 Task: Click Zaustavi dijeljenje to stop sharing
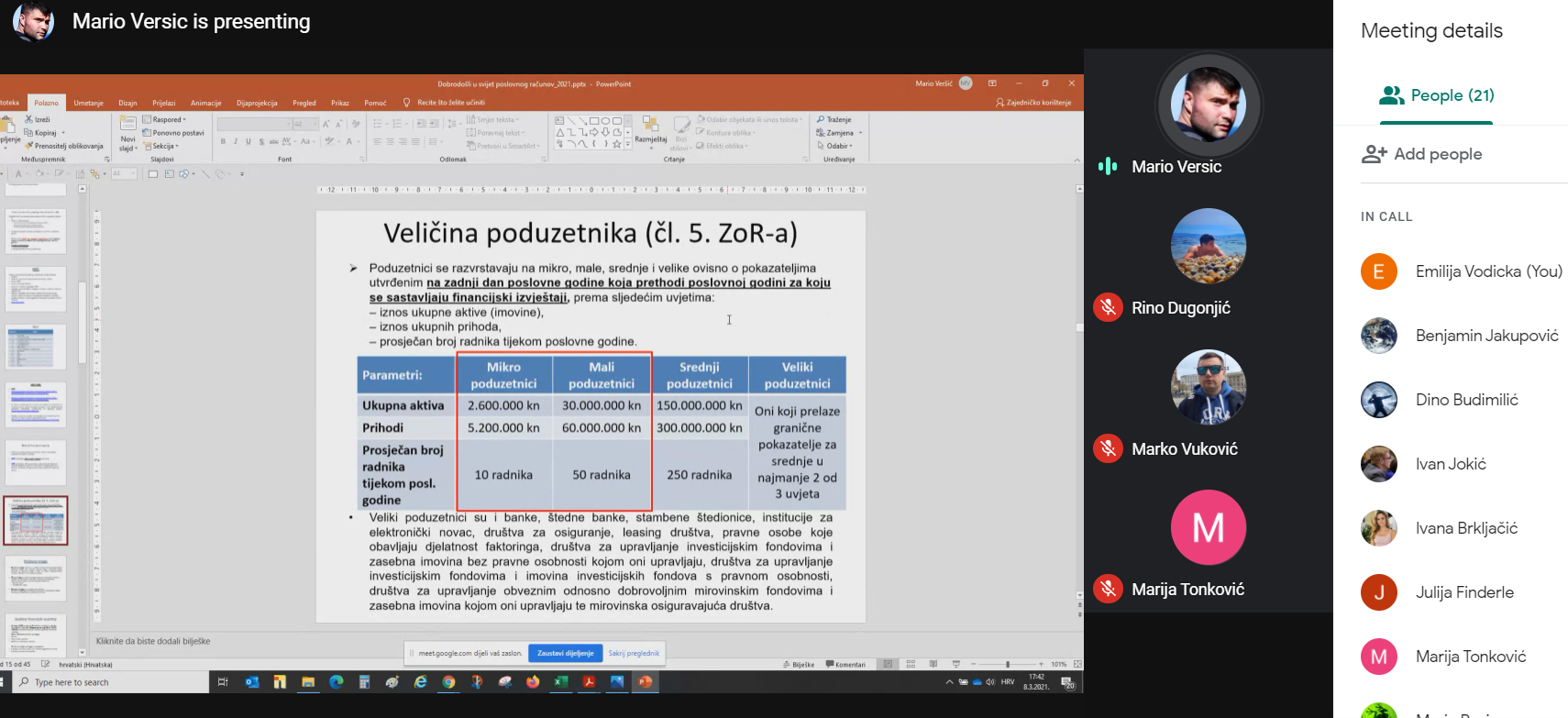tap(566, 653)
